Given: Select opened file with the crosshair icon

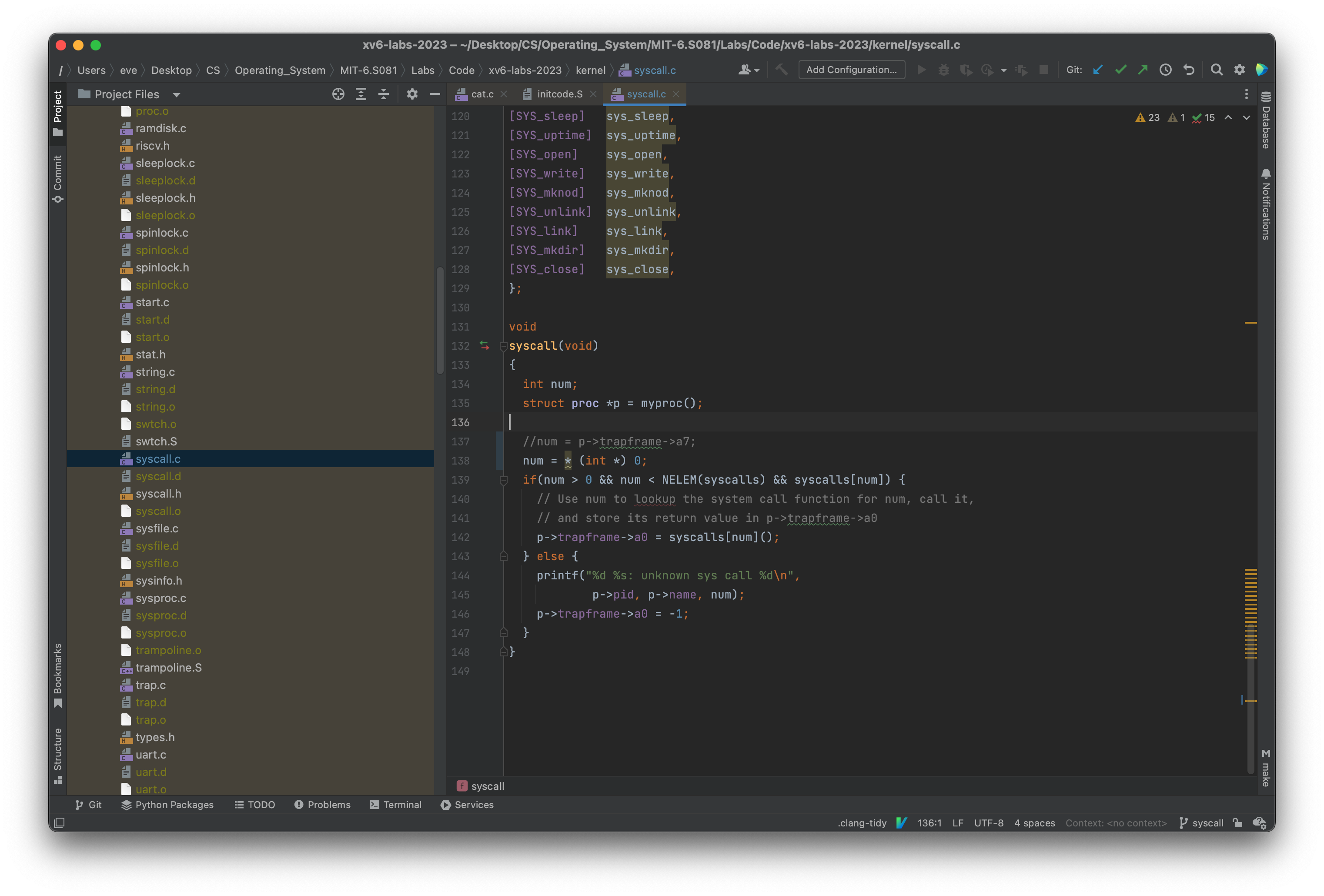Looking at the screenshot, I should pos(338,94).
